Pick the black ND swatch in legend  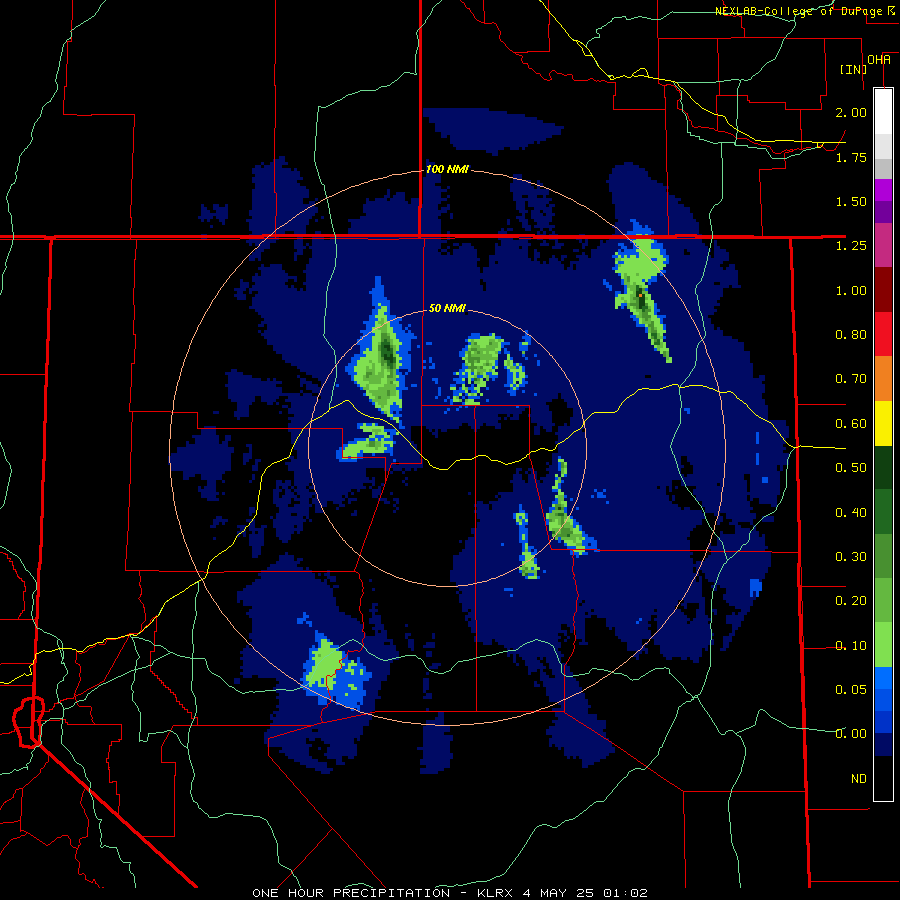(x=883, y=778)
